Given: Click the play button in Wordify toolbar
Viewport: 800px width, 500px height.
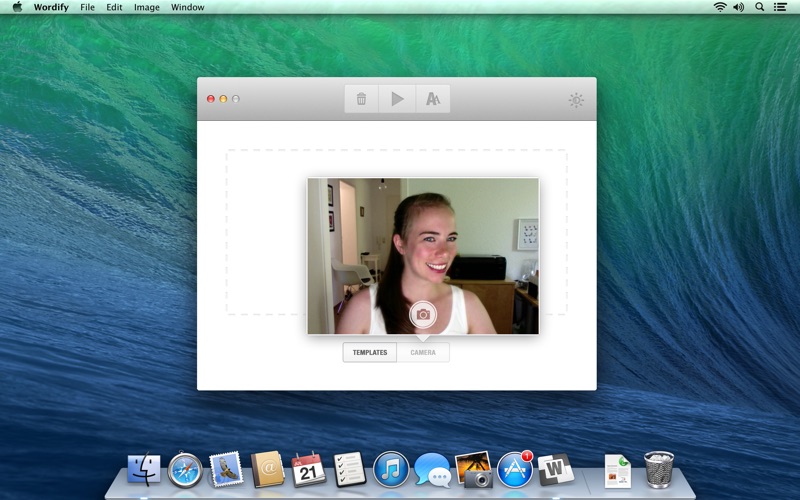Looking at the screenshot, I should coord(397,98).
